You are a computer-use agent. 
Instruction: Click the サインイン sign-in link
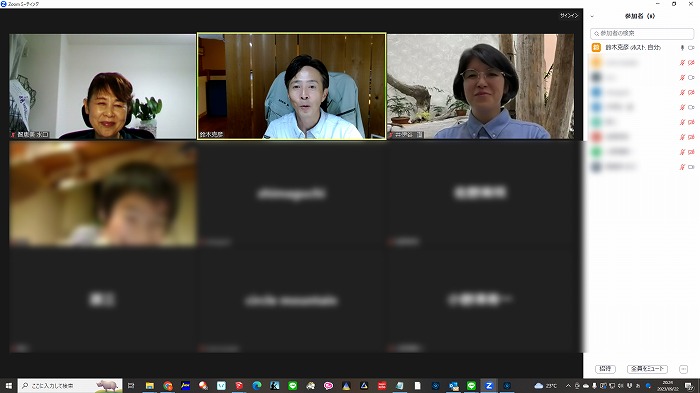[x=569, y=16]
